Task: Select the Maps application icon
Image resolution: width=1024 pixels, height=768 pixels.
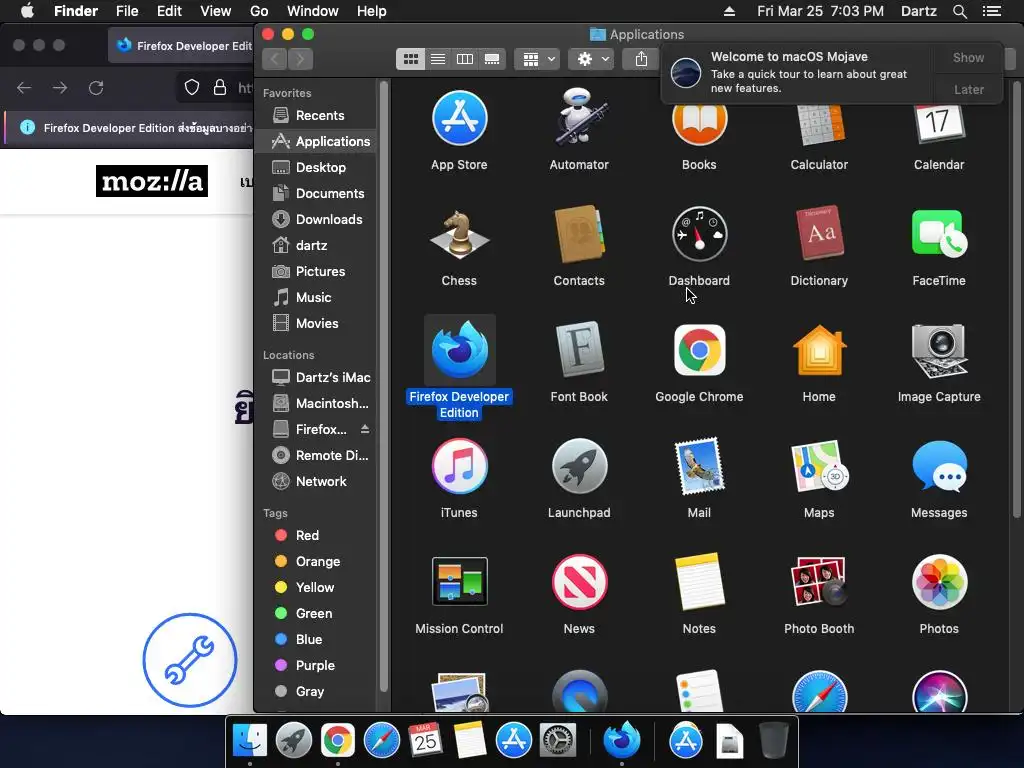Action: (x=819, y=466)
